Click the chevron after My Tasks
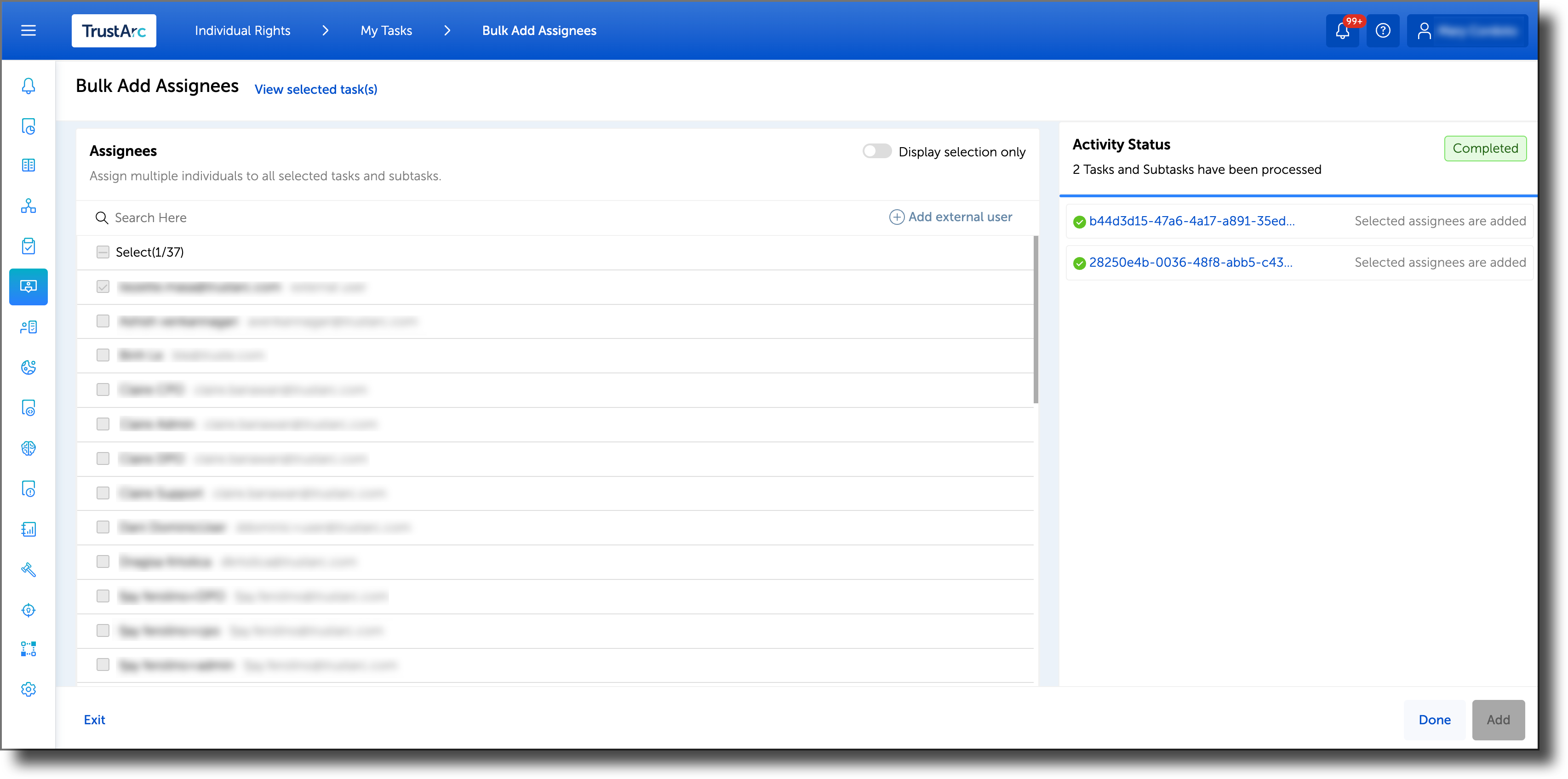This screenshot has width=1568, height=779. pos(447,30)
